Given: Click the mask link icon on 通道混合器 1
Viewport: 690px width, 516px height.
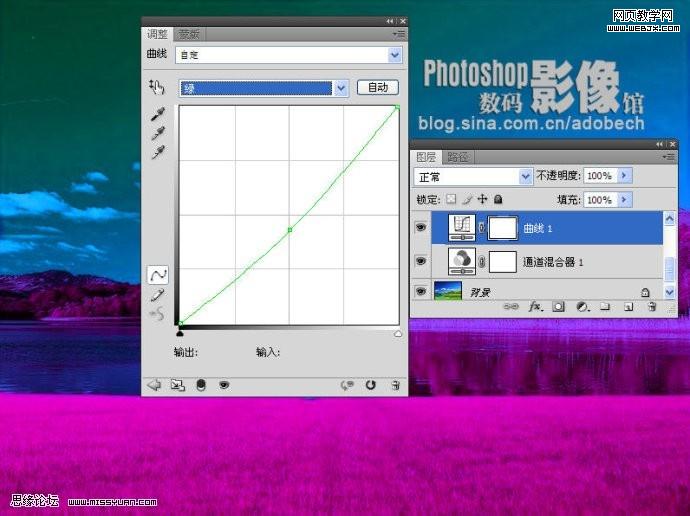Looking at the screenshot, I should point(482,262).
